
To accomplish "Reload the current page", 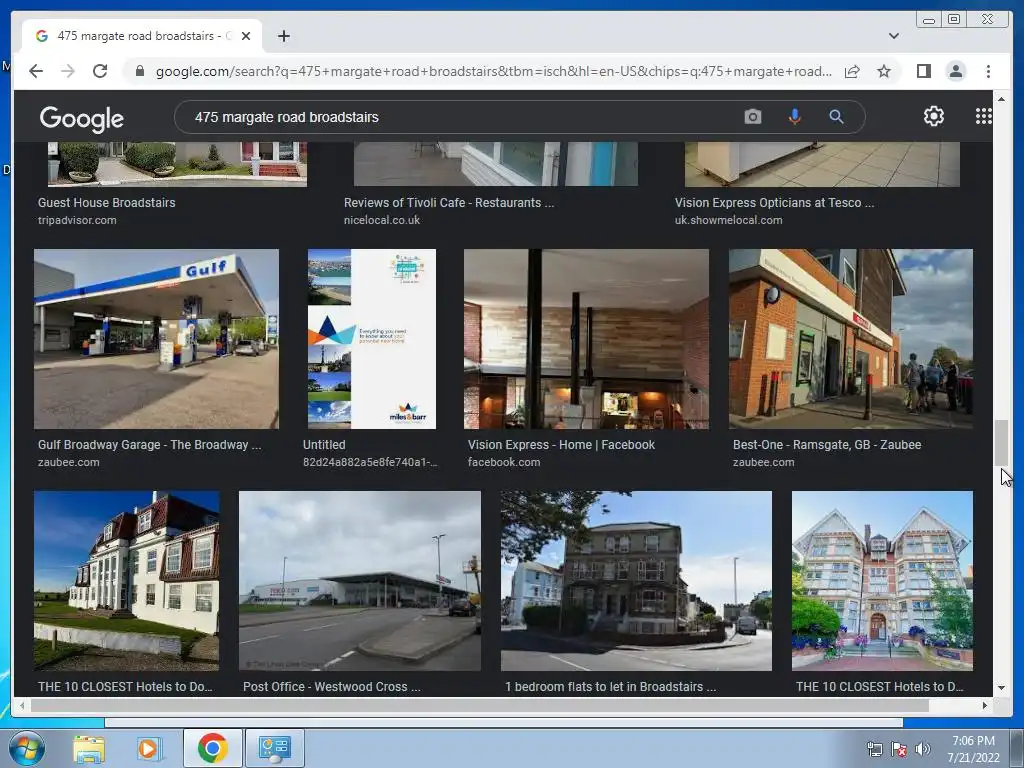I will click(x=100, y=71).
